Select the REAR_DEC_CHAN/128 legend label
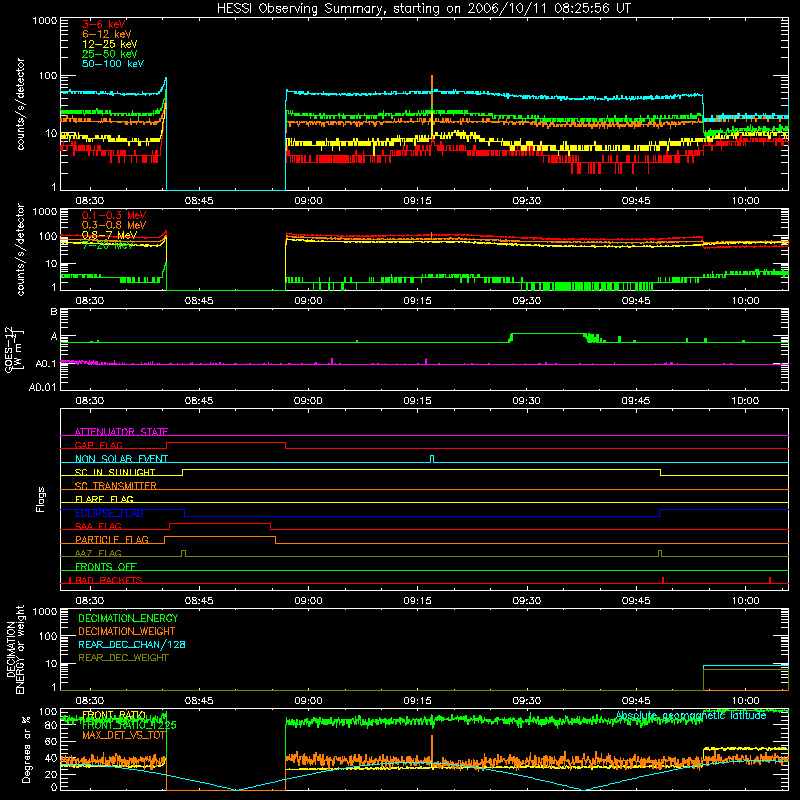 (x=132, y=644)
